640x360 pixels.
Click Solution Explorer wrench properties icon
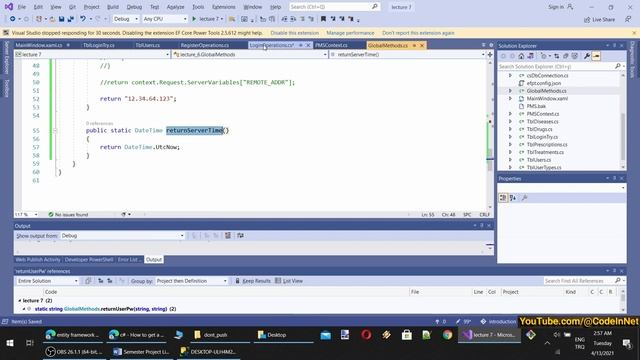(587, 56)
